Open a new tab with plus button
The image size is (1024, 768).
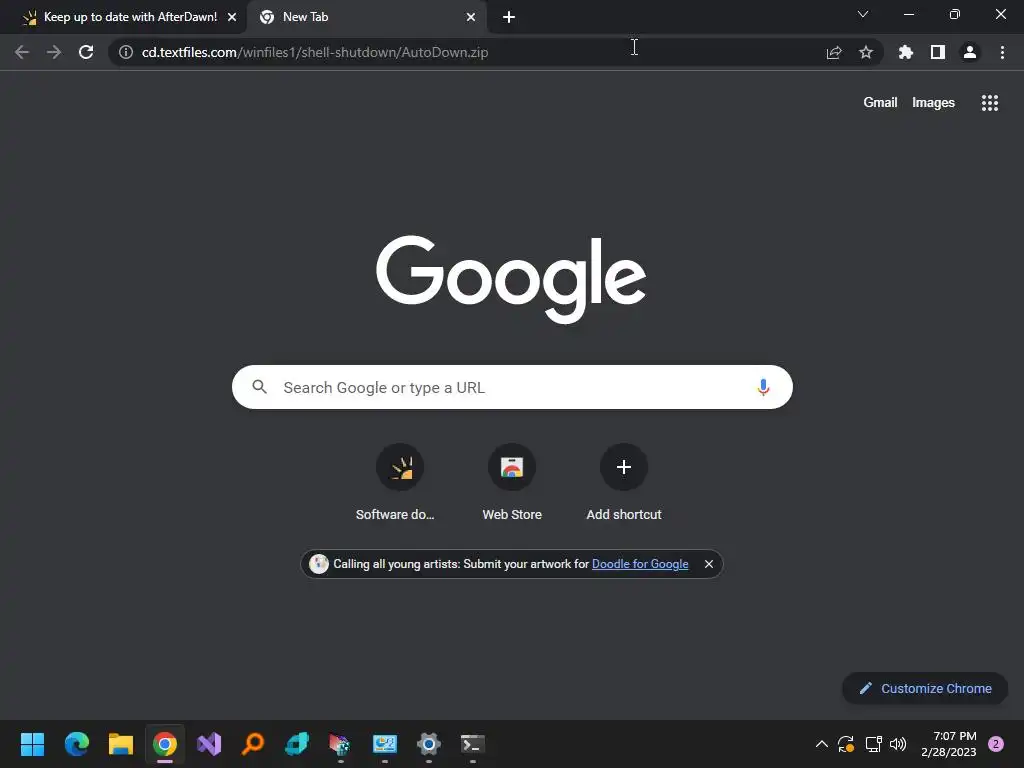(509, 17)
